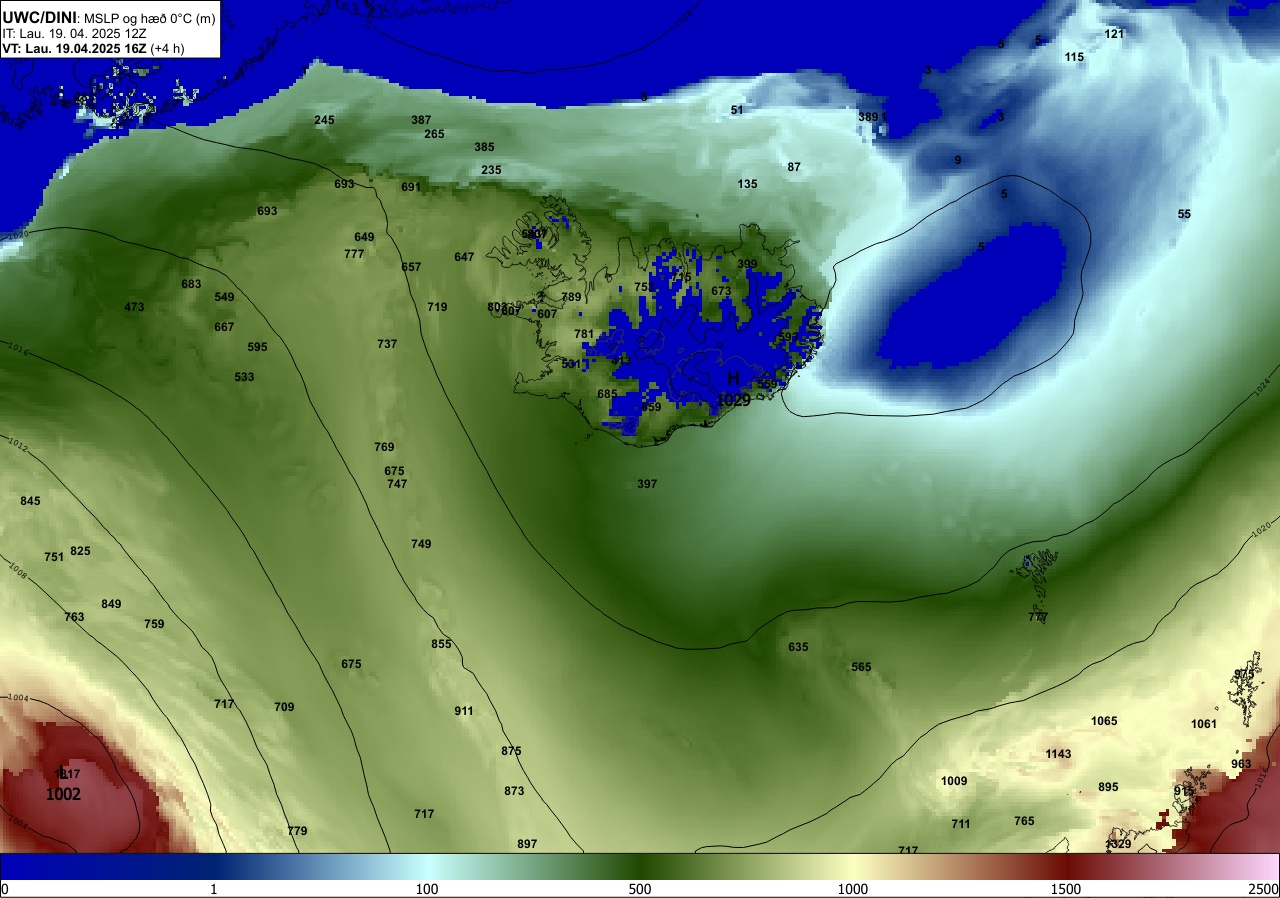Click the map value 751
The width and height of the screenshot is (1280, 898).
[54, 557]
